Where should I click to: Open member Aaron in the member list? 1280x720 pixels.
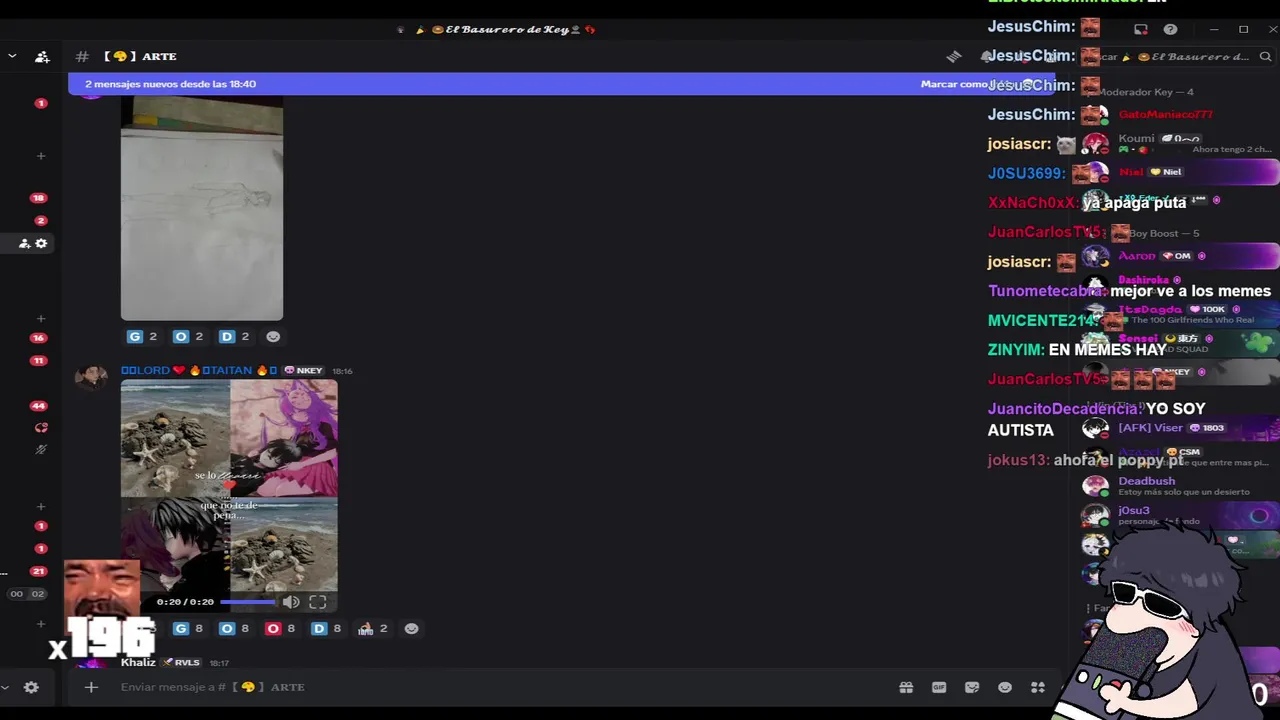1180,256
